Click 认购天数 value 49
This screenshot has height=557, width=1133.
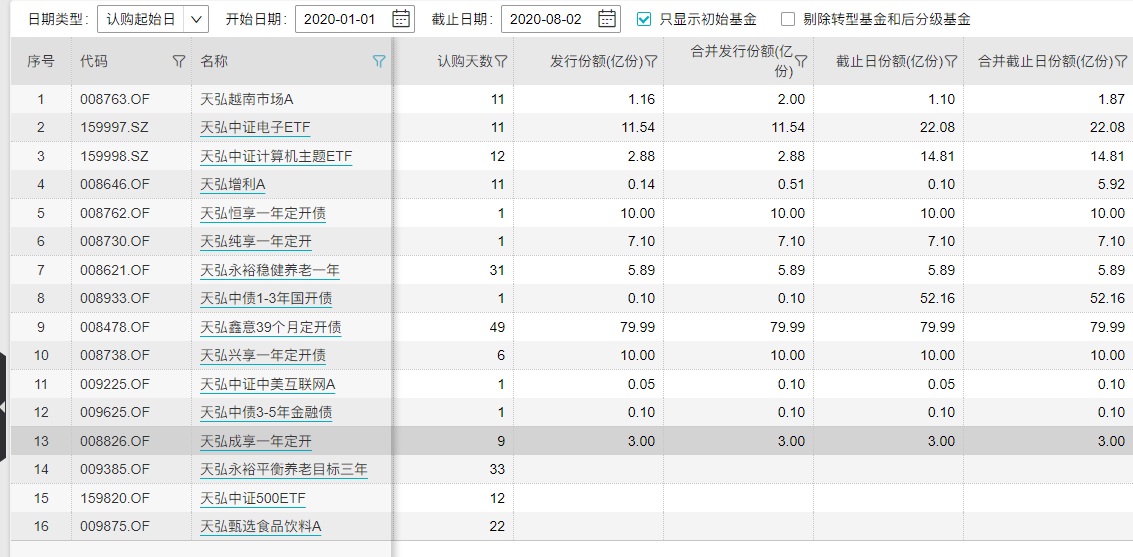pos(497,327)
